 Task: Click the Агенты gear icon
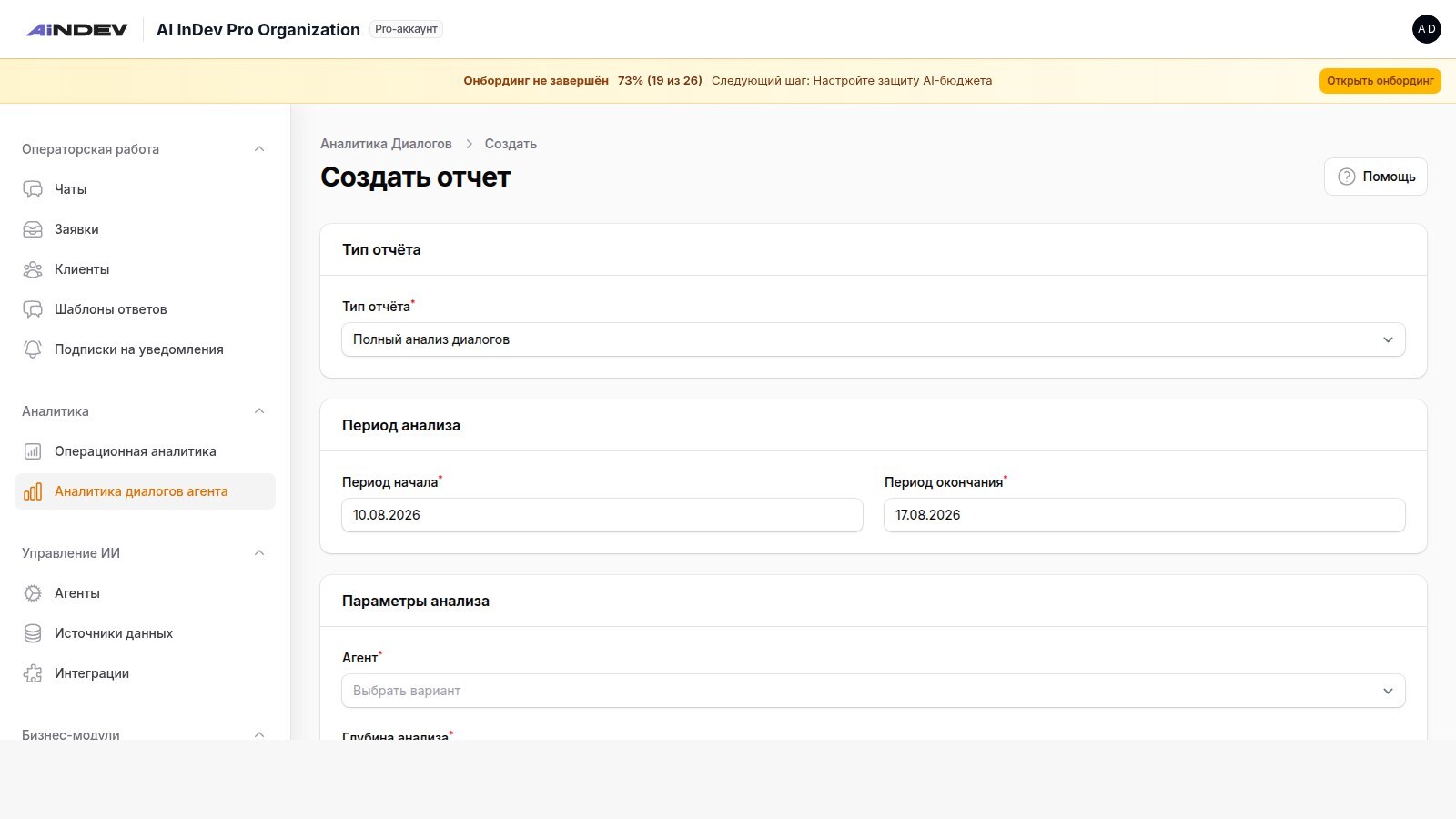tap(33, 593)
